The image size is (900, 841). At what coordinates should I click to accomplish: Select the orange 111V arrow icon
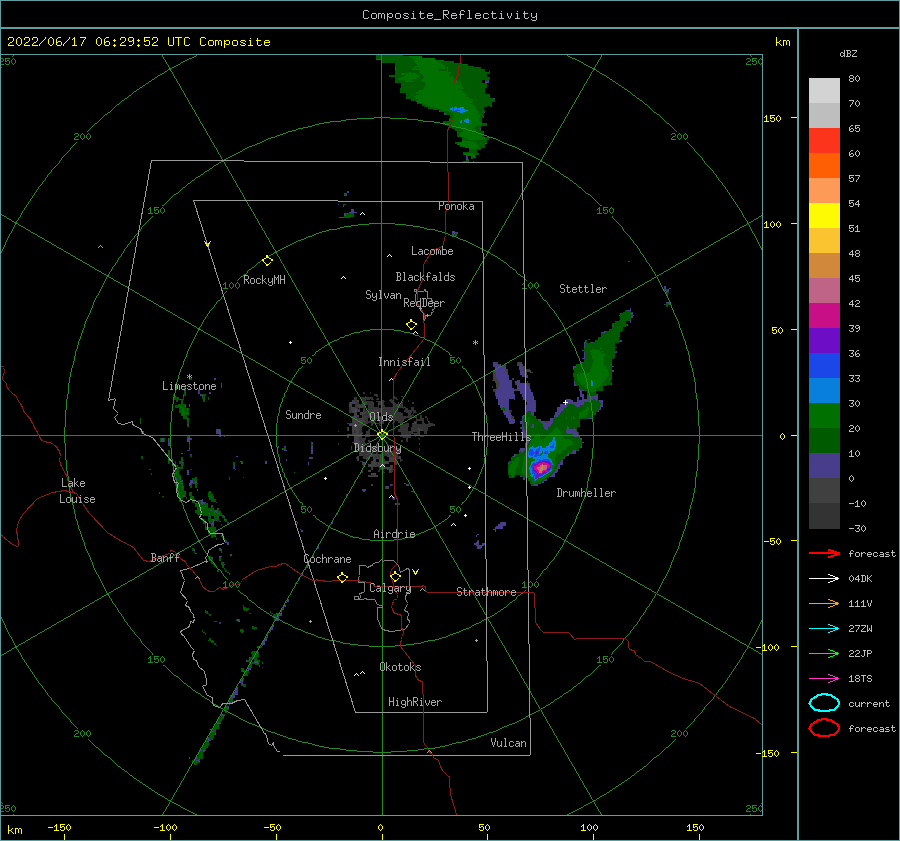point(824,603)
